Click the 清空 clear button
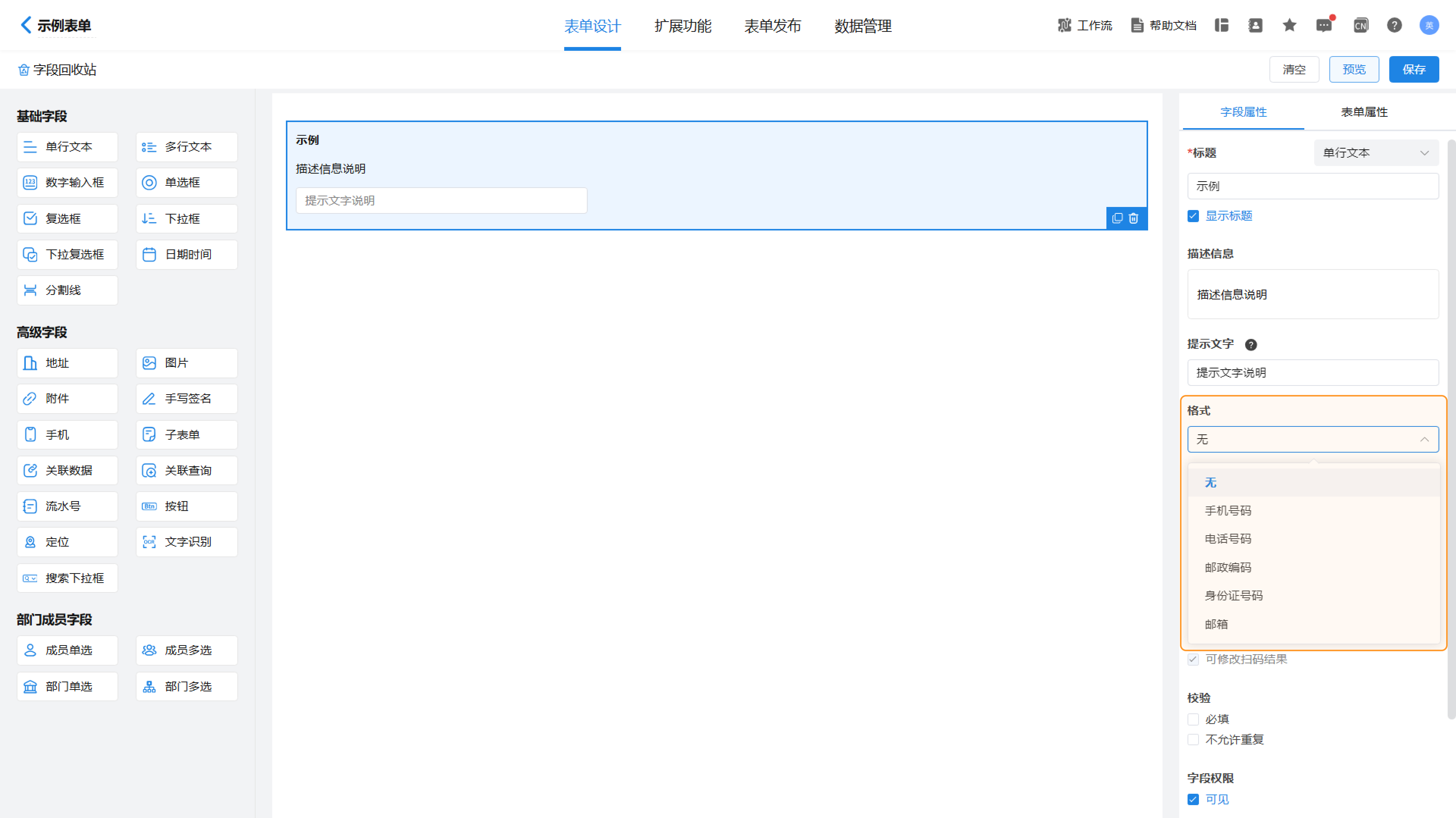 (1294, 69)
